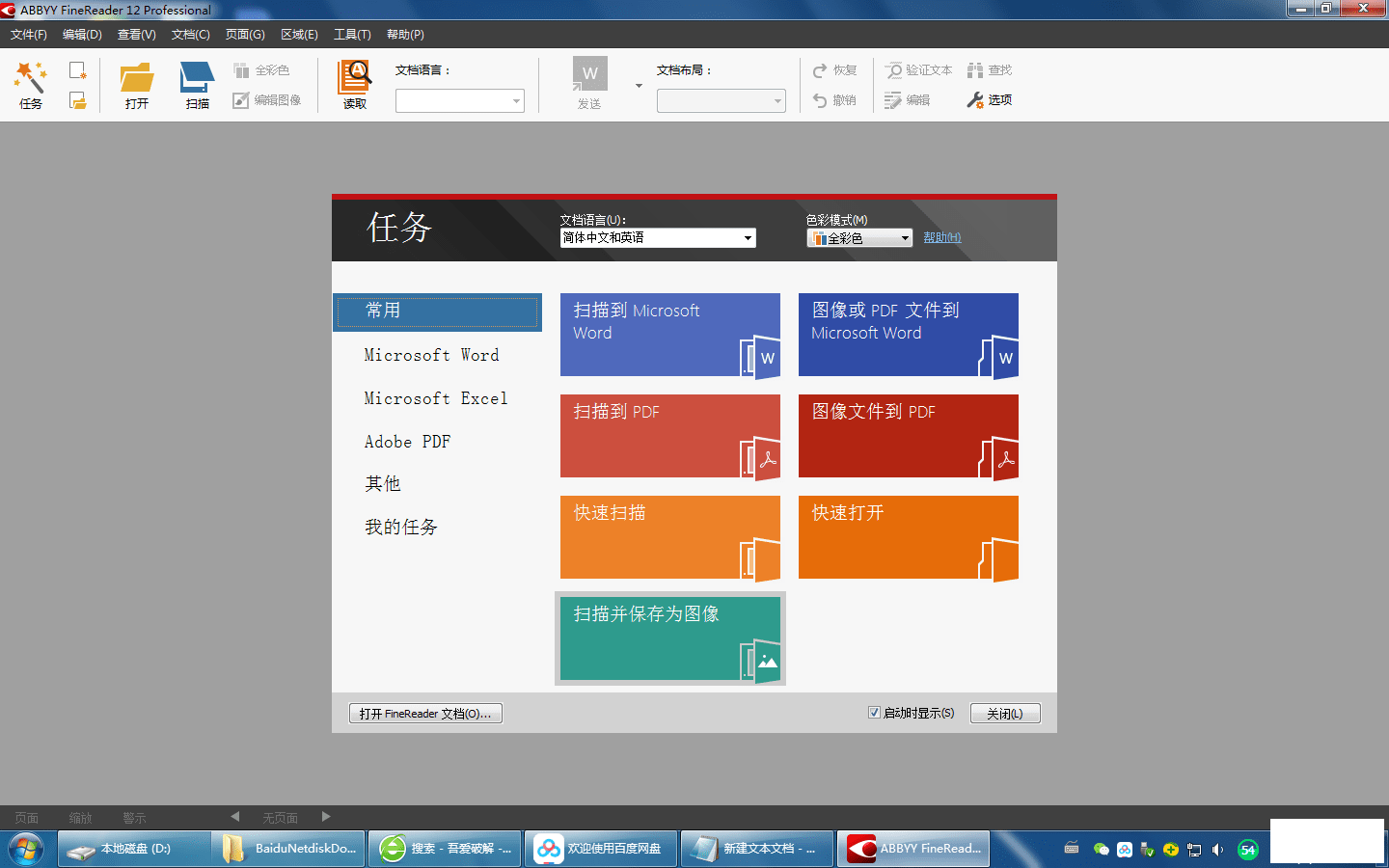The image size is (1389, 868).
Task: Select the 常用 task category
Action: point(438,312)
